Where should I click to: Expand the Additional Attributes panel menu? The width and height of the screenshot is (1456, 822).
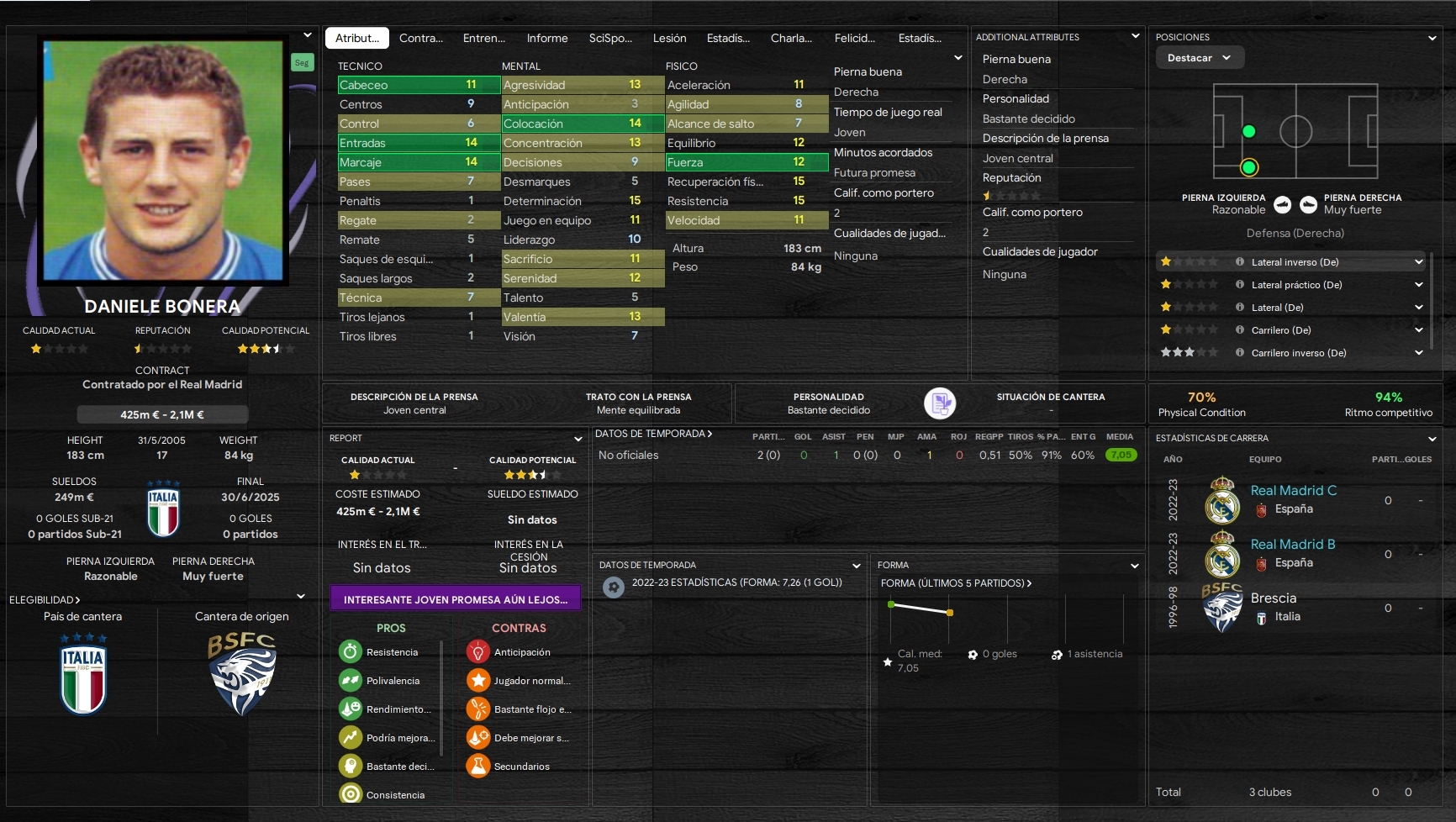[1135, 36]
